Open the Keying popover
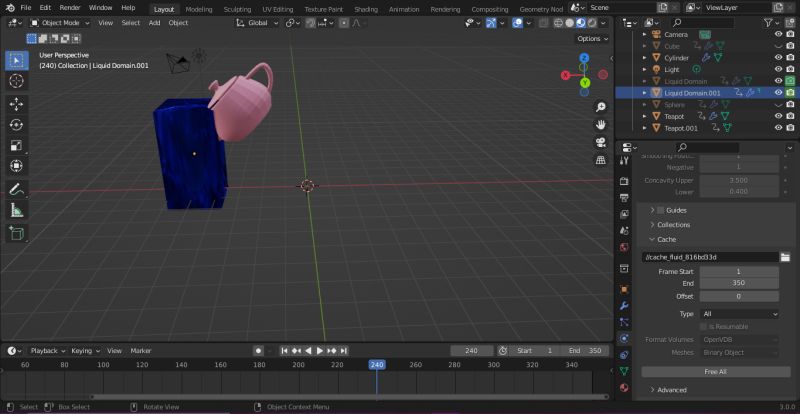 [x=85, y=351]
